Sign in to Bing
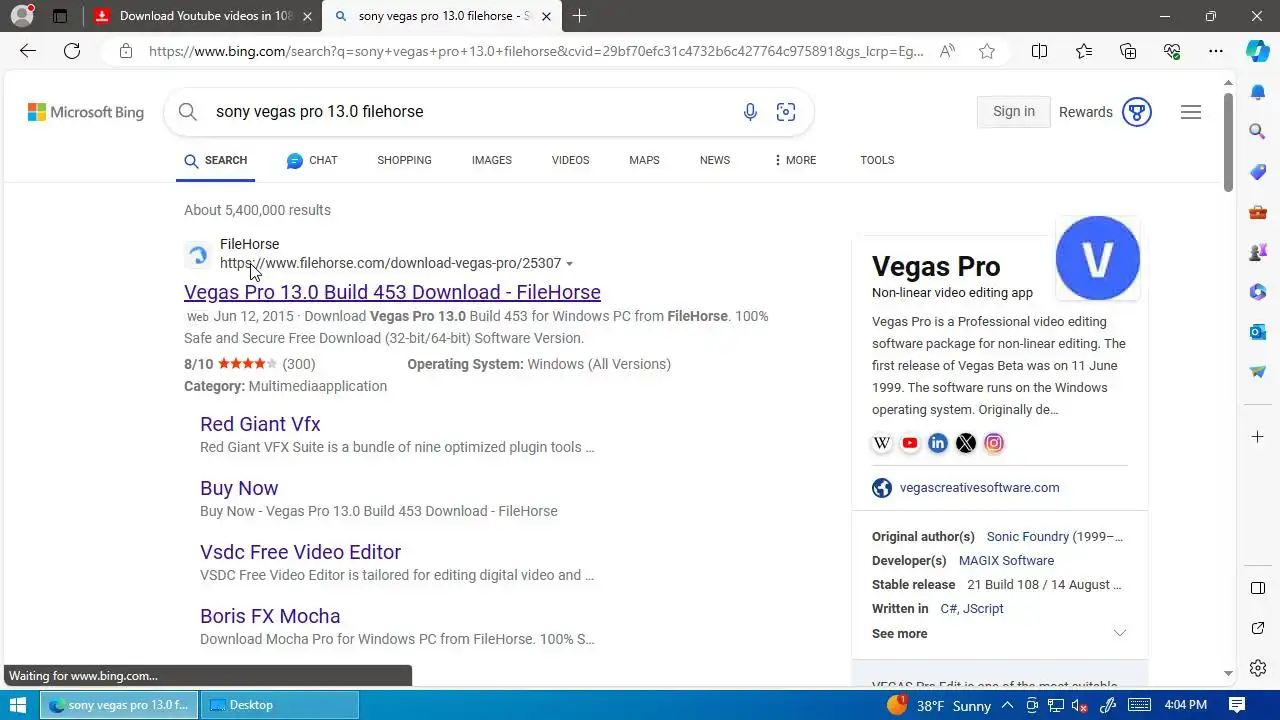 coord(1013,112)
